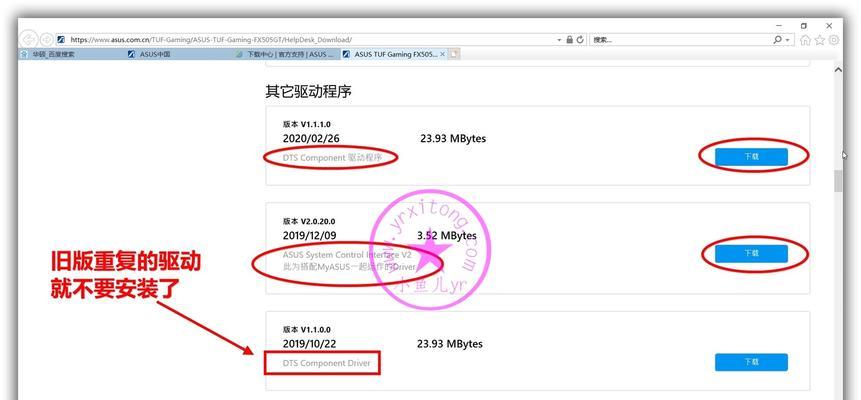The image size is (861, 400).
Task: Click the 3.52 MBytes file size
Action: (446, 235)
